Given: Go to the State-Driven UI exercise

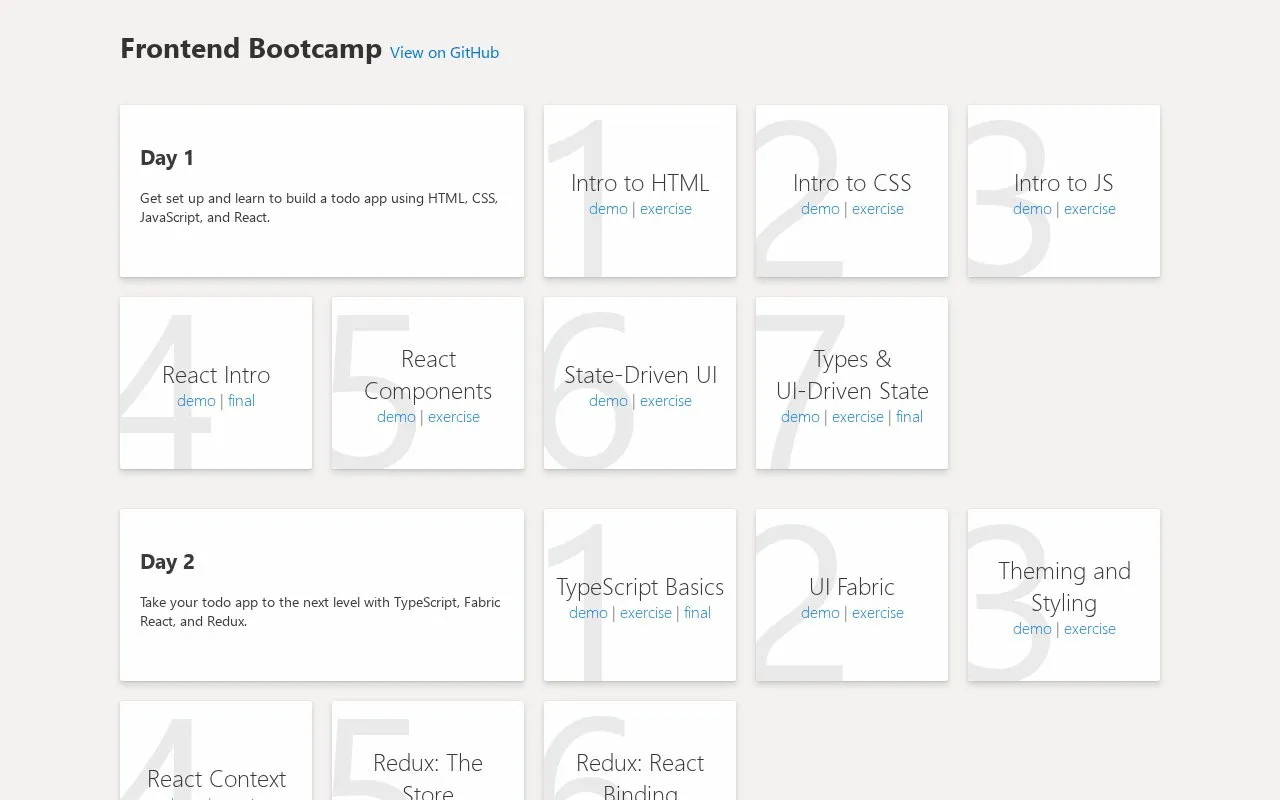Looking at the screenshot, I should coord(666,401).
